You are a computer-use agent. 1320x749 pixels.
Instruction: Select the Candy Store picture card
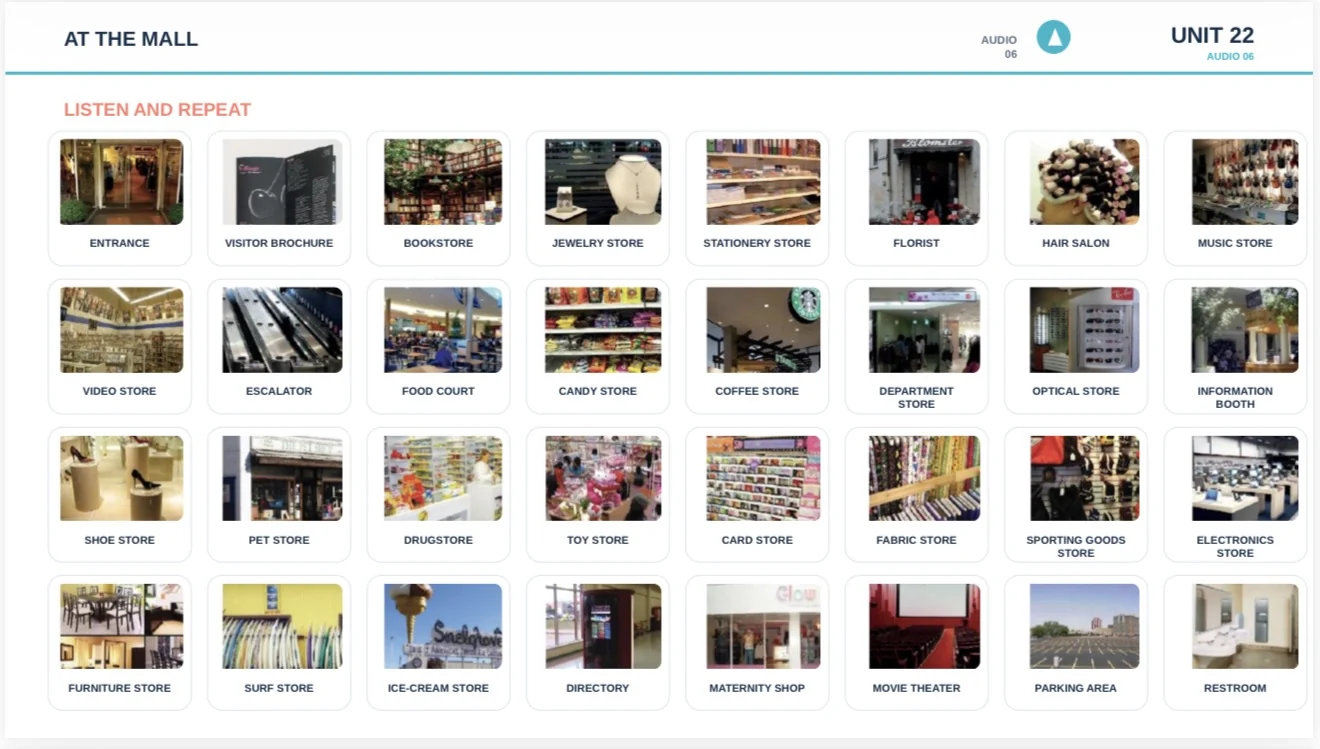pos(598,346)
